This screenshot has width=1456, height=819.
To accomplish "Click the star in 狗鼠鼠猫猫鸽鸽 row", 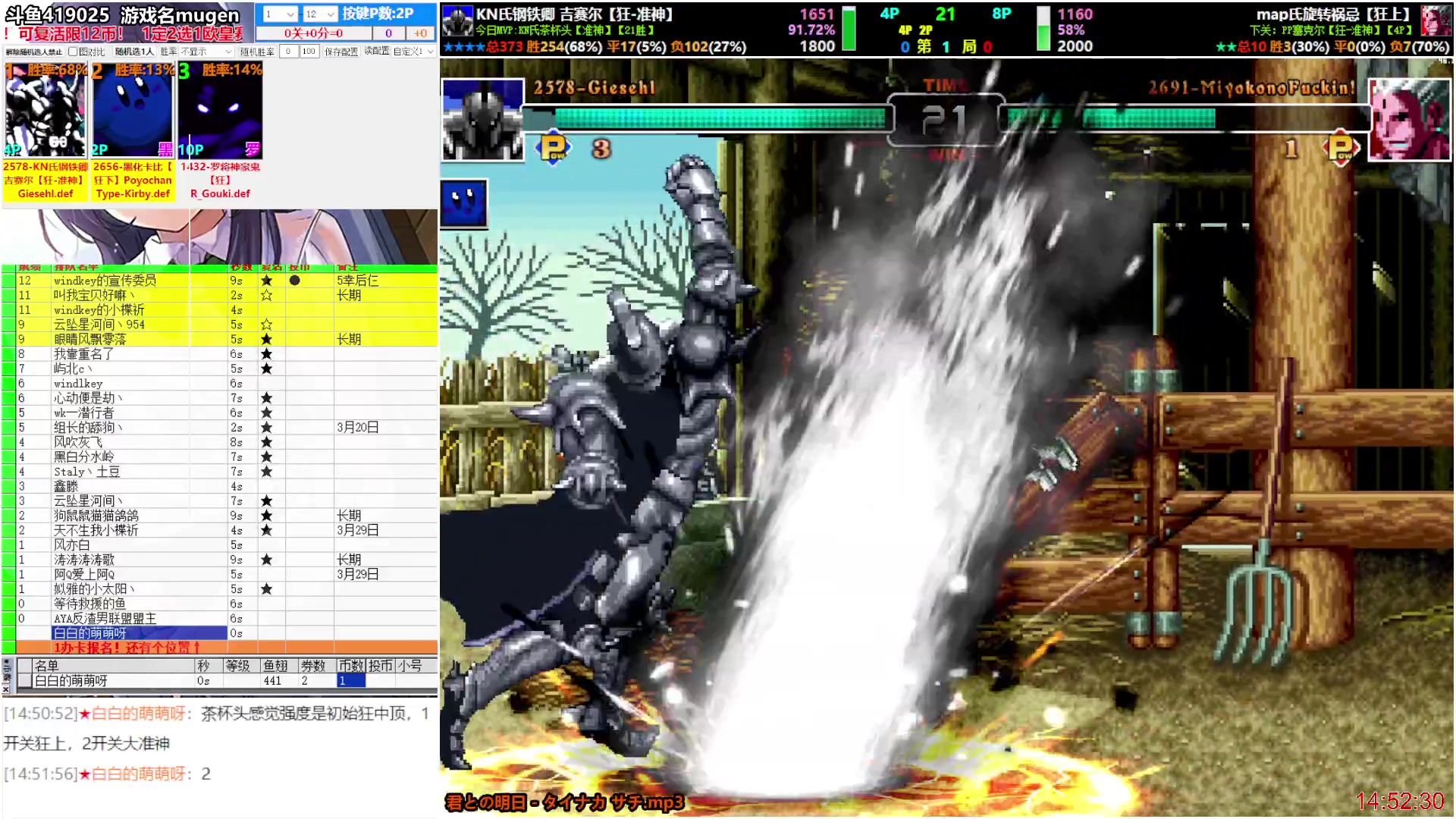I will point(266,516).
